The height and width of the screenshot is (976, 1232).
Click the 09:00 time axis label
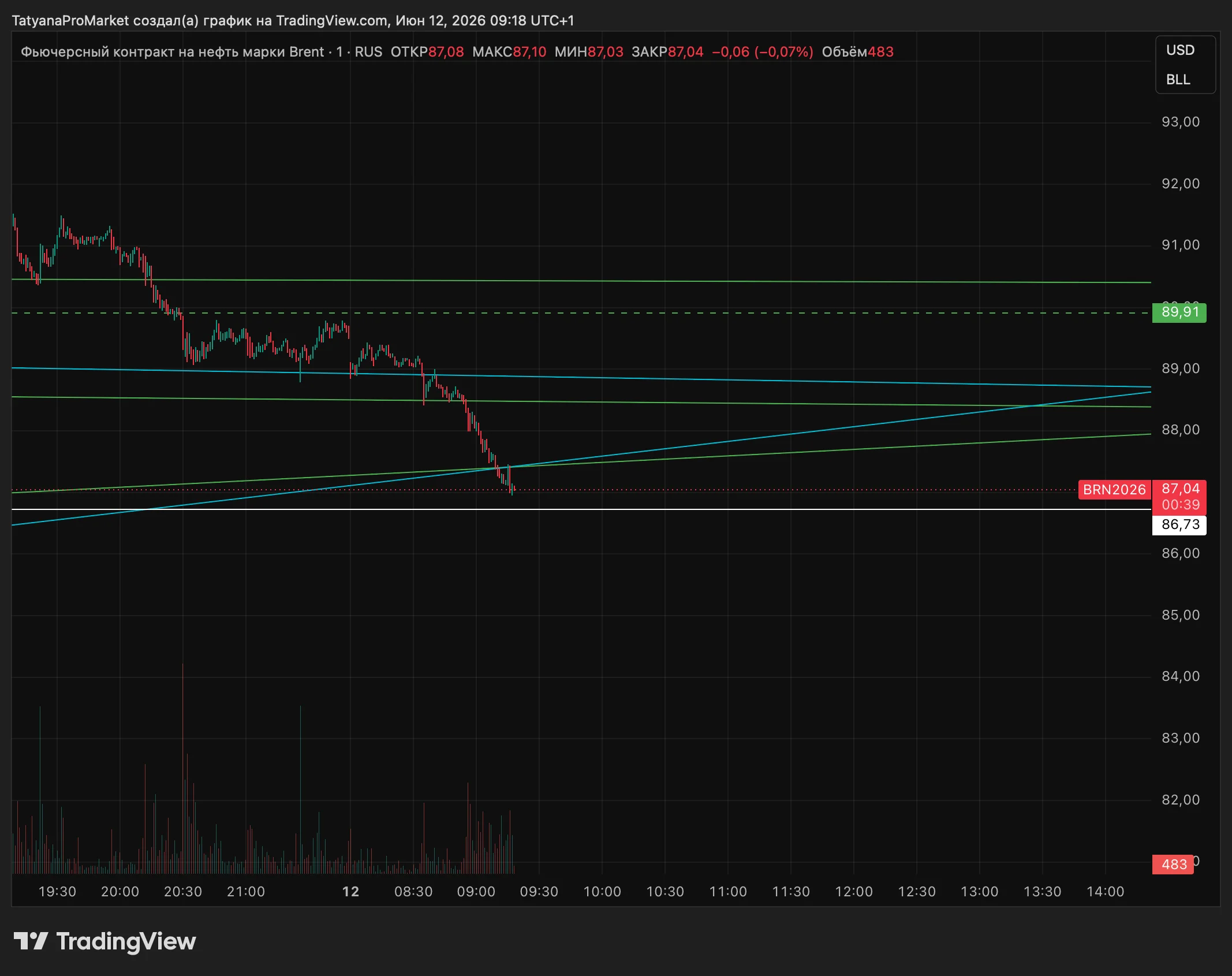pos(476,892)
